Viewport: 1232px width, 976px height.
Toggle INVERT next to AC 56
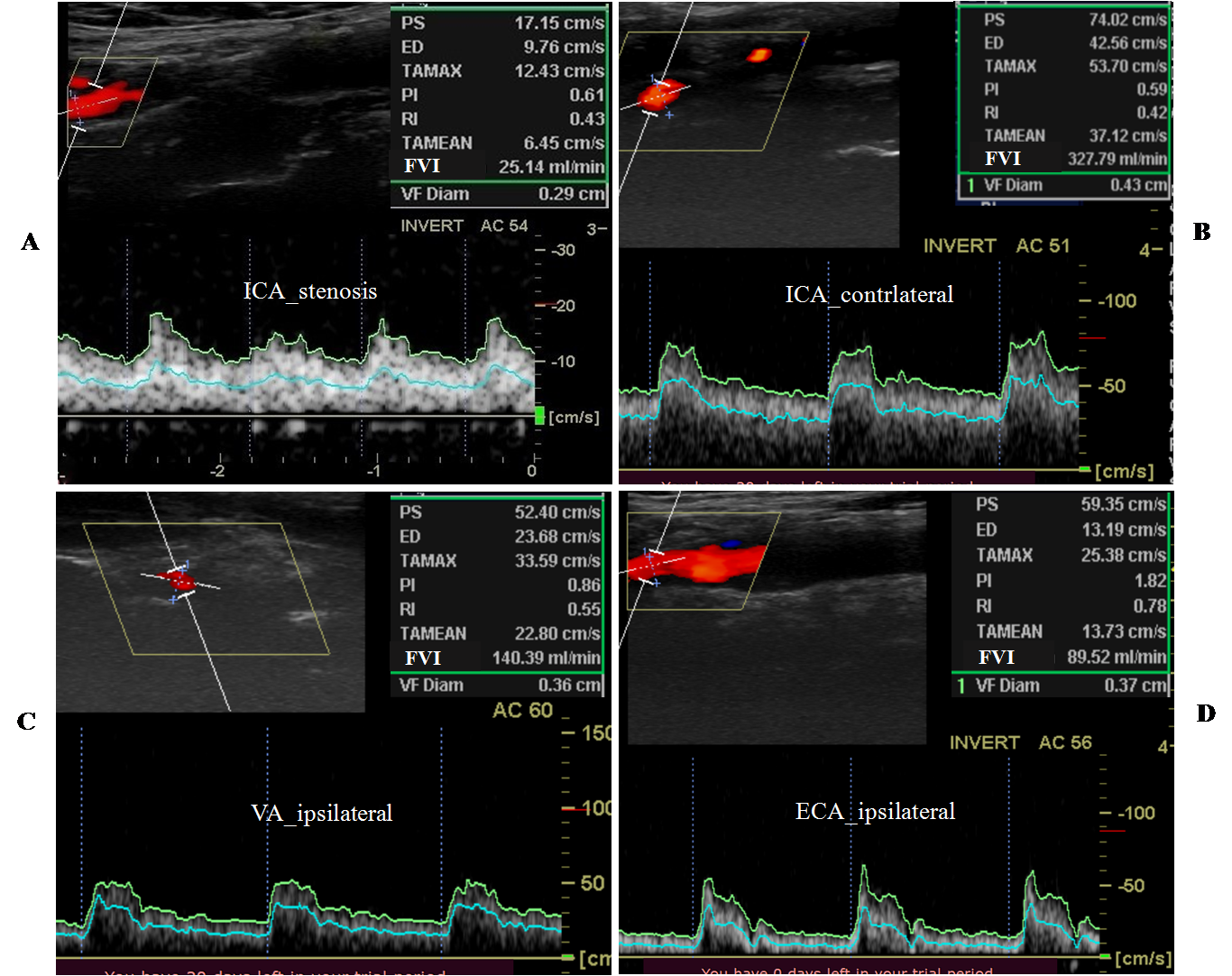984,743
